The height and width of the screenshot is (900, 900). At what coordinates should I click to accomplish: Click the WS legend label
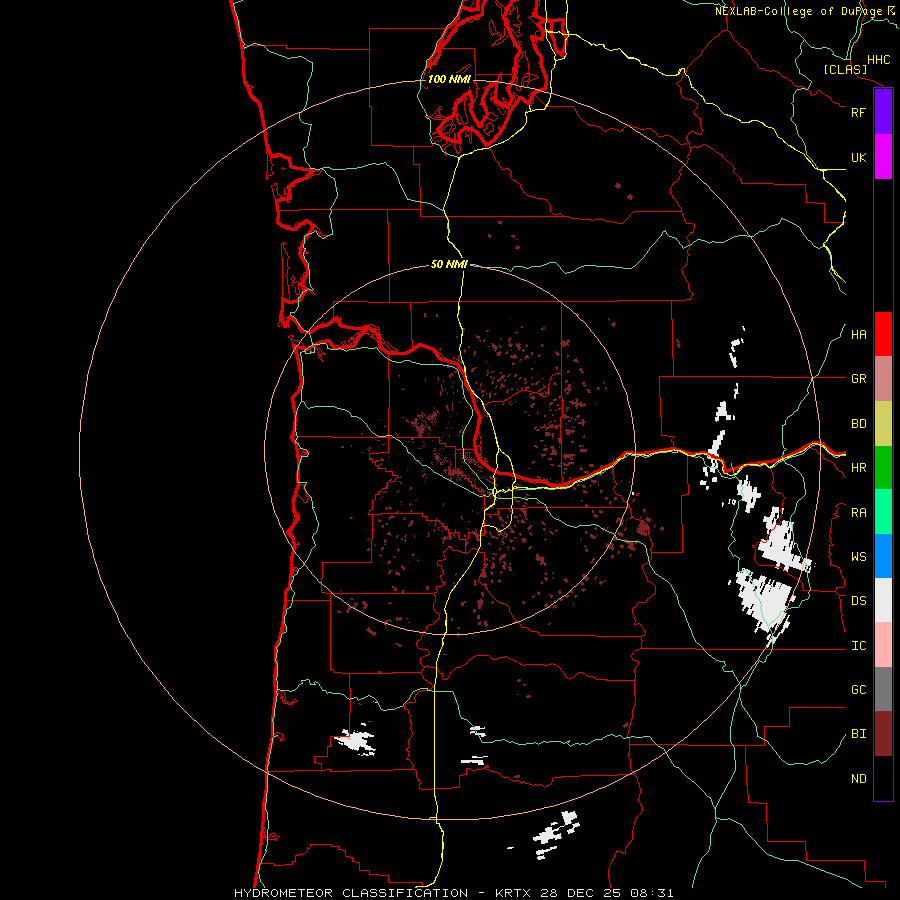click(x=858, y=556)
